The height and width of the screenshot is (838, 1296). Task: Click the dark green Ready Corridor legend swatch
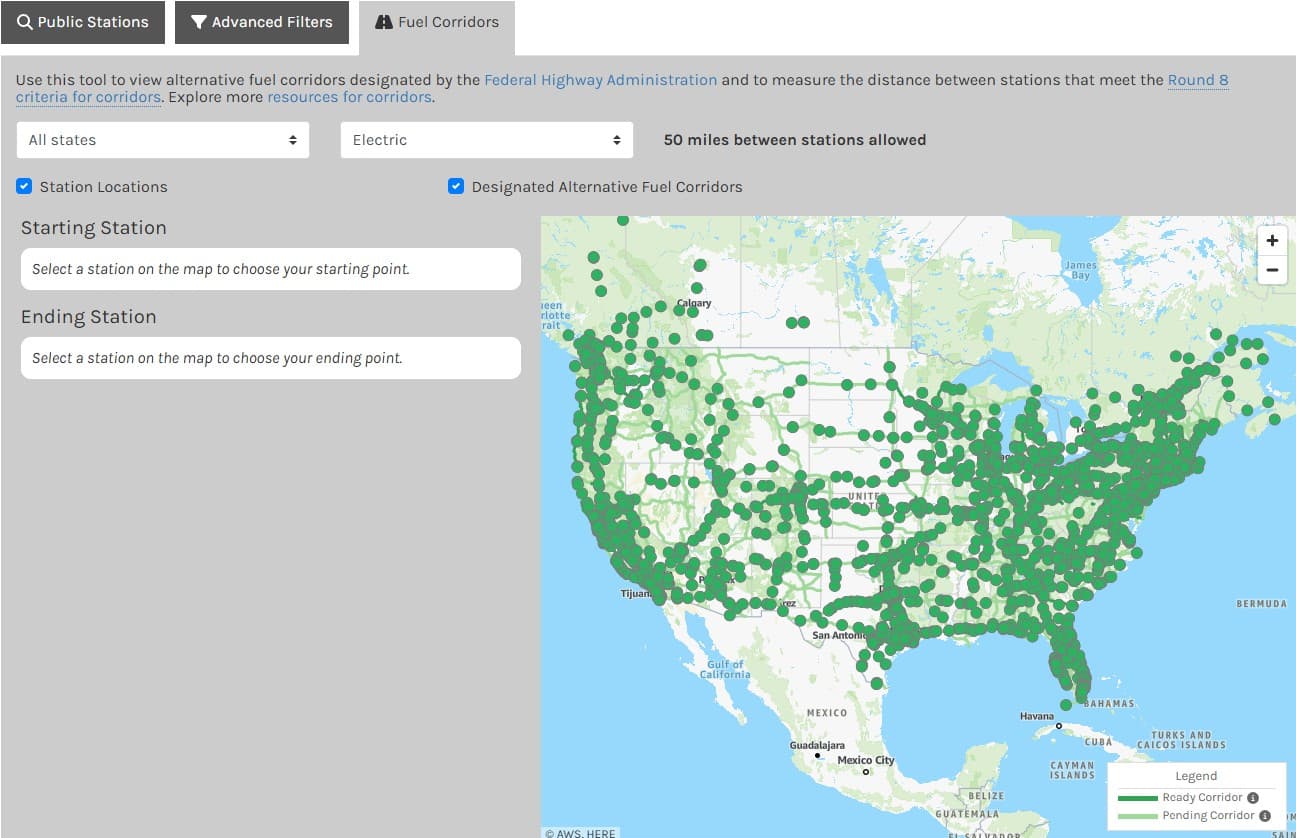[x=1137, y=798]
